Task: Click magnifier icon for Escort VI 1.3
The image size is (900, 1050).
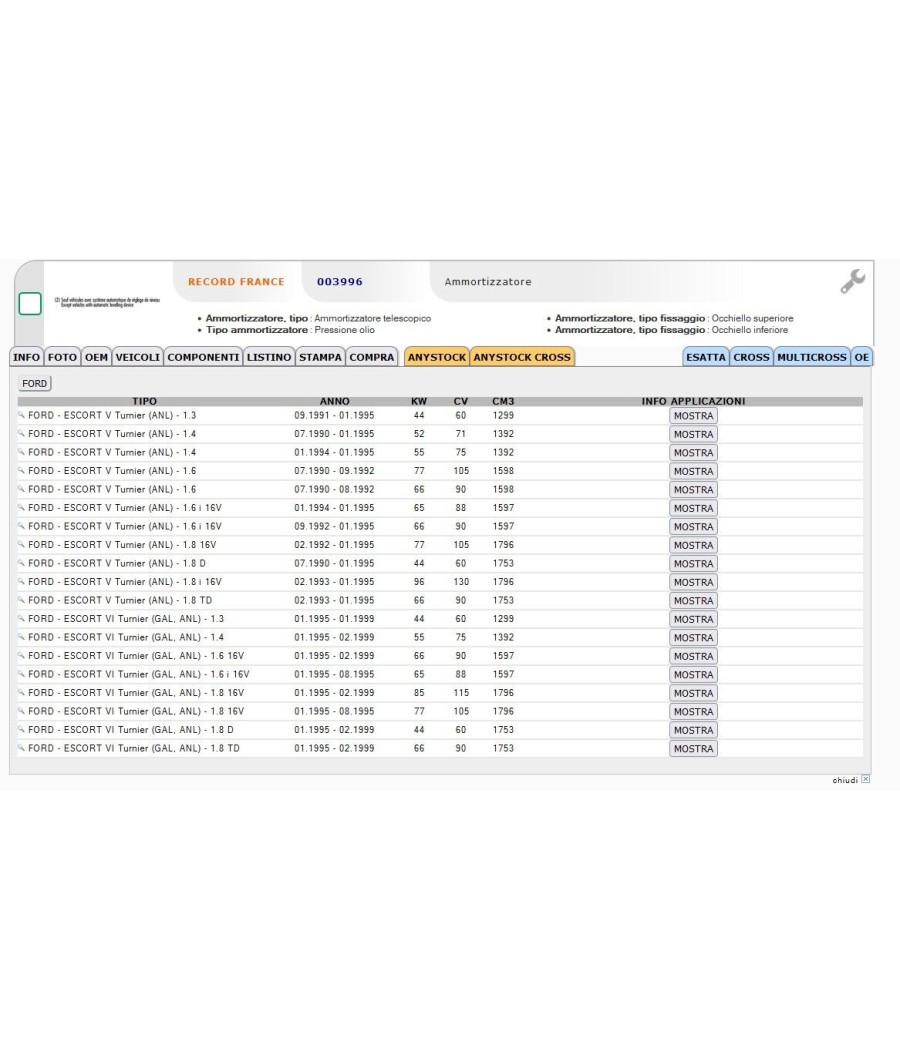Action: point(21,619)
